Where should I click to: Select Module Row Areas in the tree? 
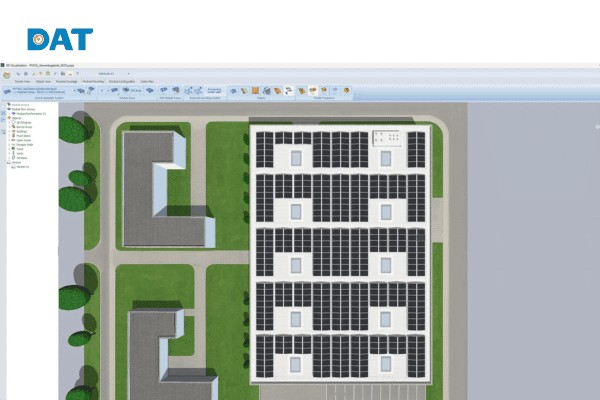[23, 109]
